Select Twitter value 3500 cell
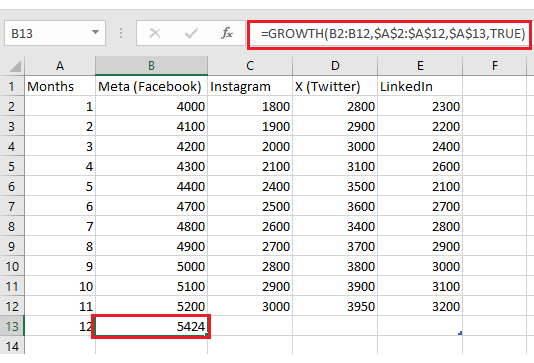 (x=335, y=187)
